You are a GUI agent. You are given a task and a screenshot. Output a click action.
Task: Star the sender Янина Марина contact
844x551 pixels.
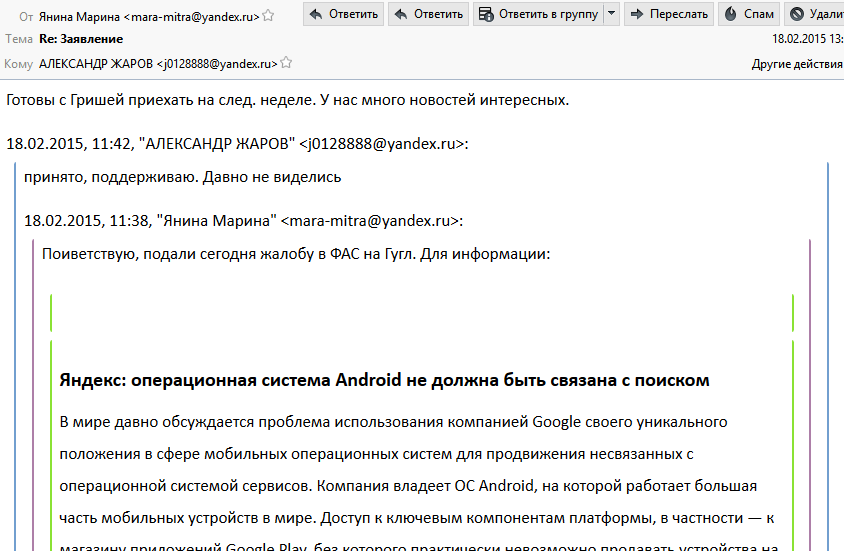(x=268, y=16)
